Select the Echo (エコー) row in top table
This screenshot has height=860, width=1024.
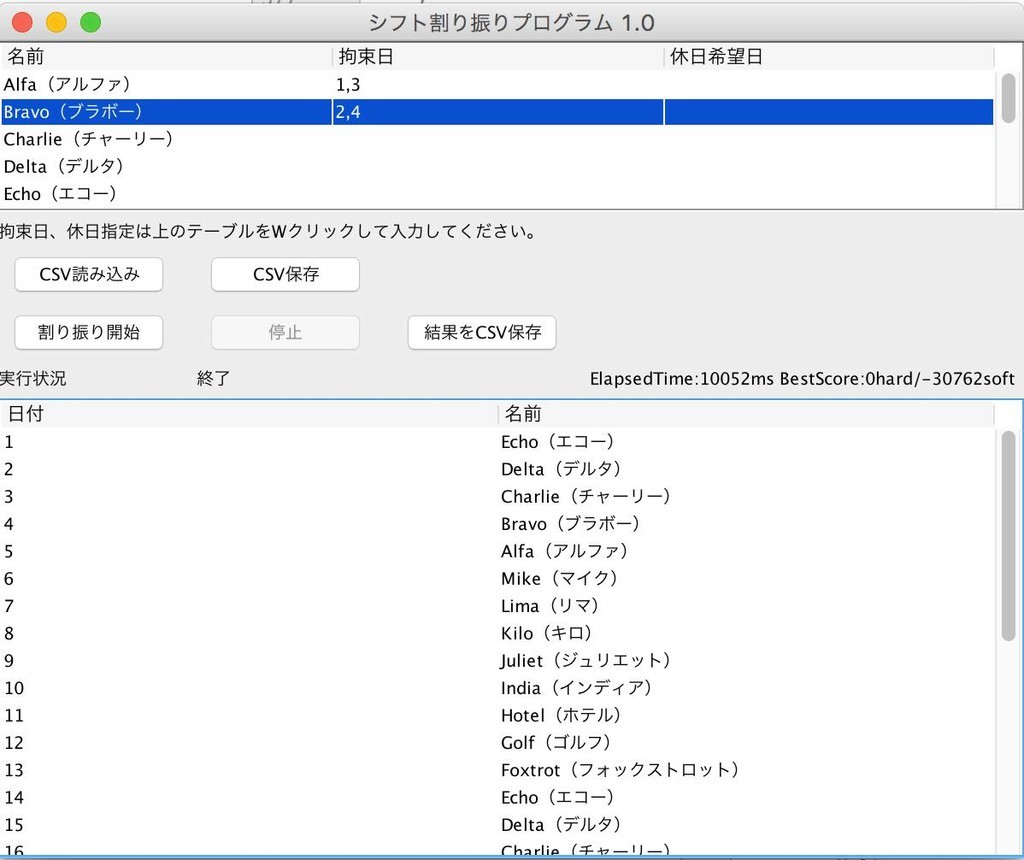(150, 193)
